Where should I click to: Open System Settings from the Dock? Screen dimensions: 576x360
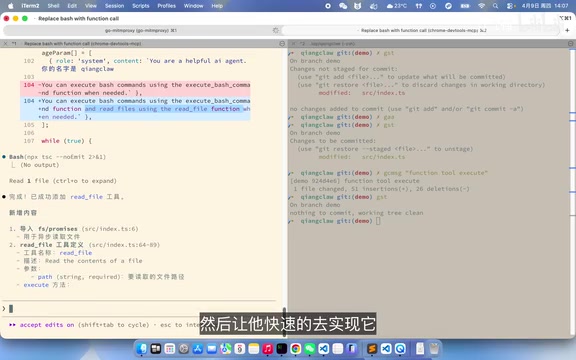pyautogui.click(x=184, y=348)
